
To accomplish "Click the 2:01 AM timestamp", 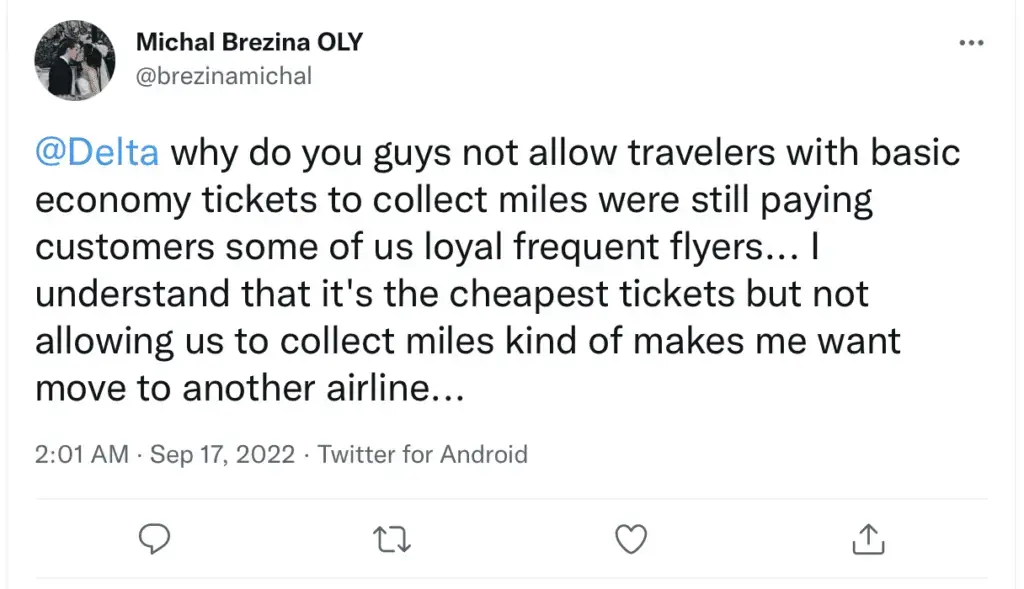I will (x=81, y=454).
